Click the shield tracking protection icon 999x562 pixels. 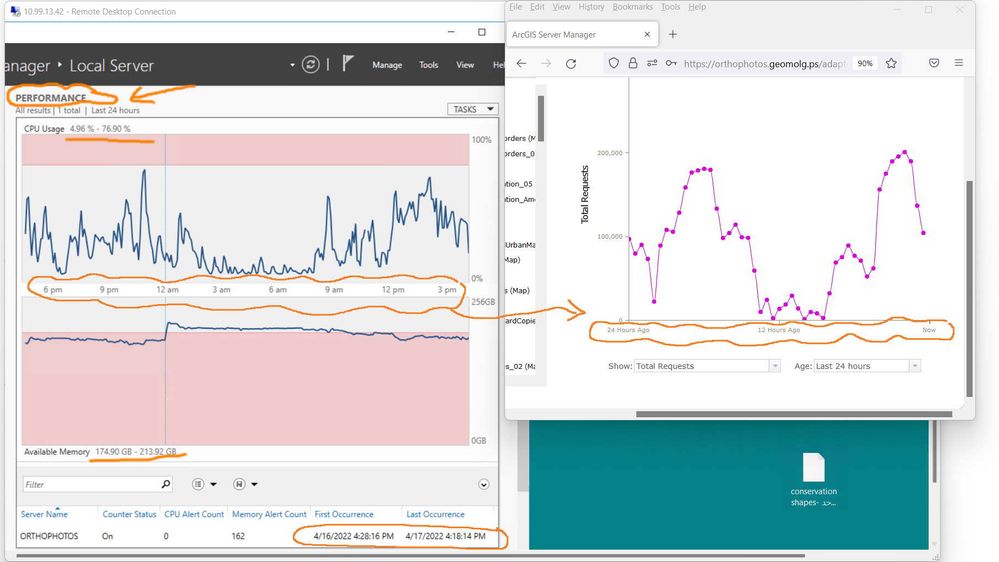(x=614, y=63)
